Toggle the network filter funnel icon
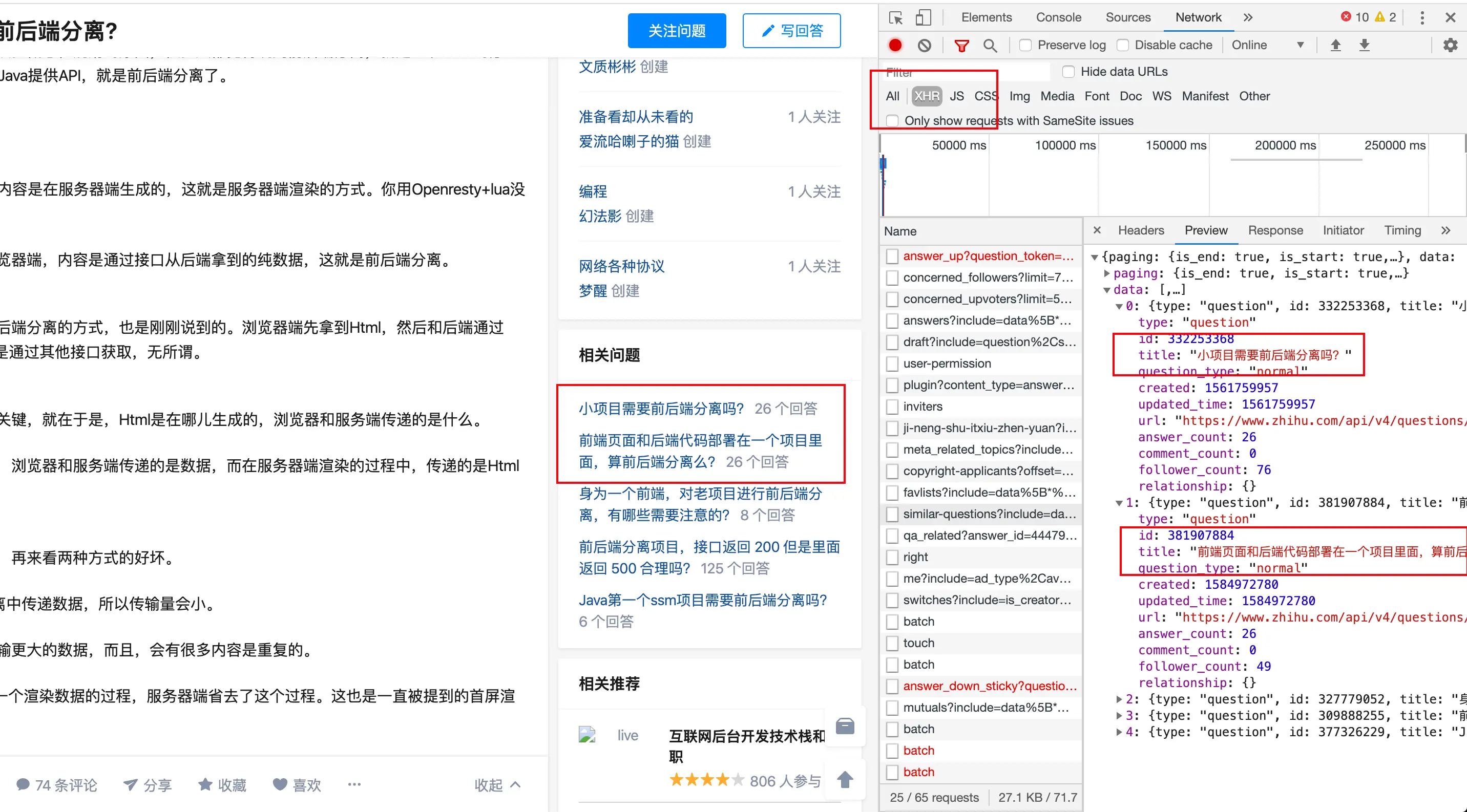The image size is (1467, 812). [x=961, y=45]
